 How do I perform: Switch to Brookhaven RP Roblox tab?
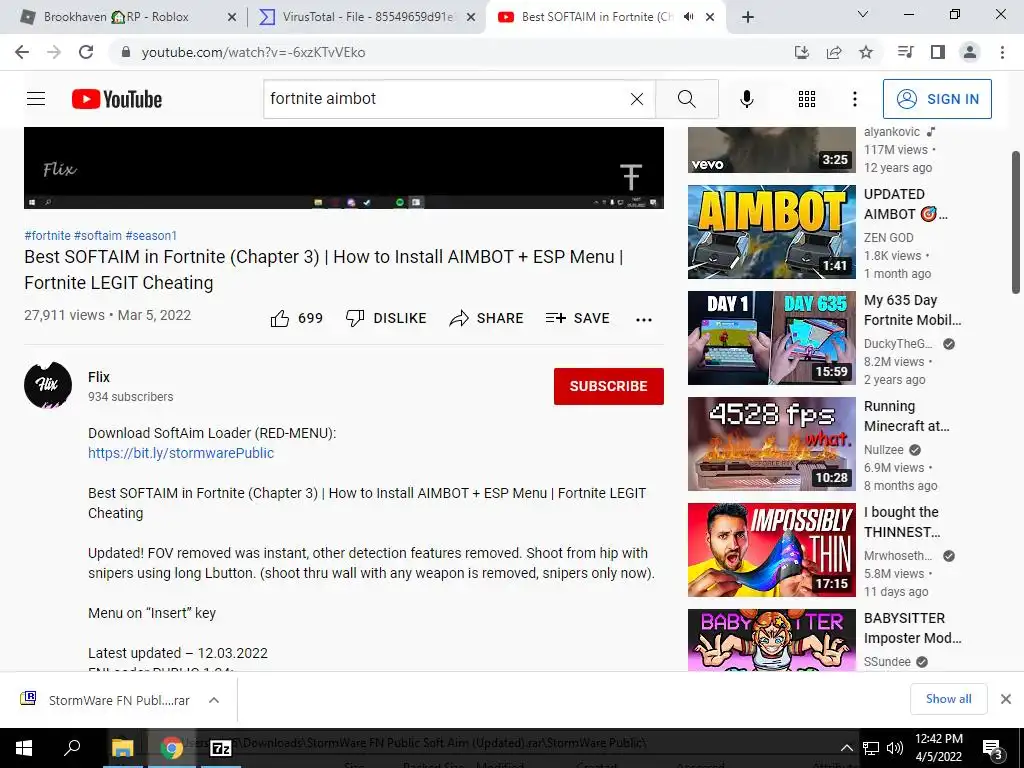tap(116, 17)
